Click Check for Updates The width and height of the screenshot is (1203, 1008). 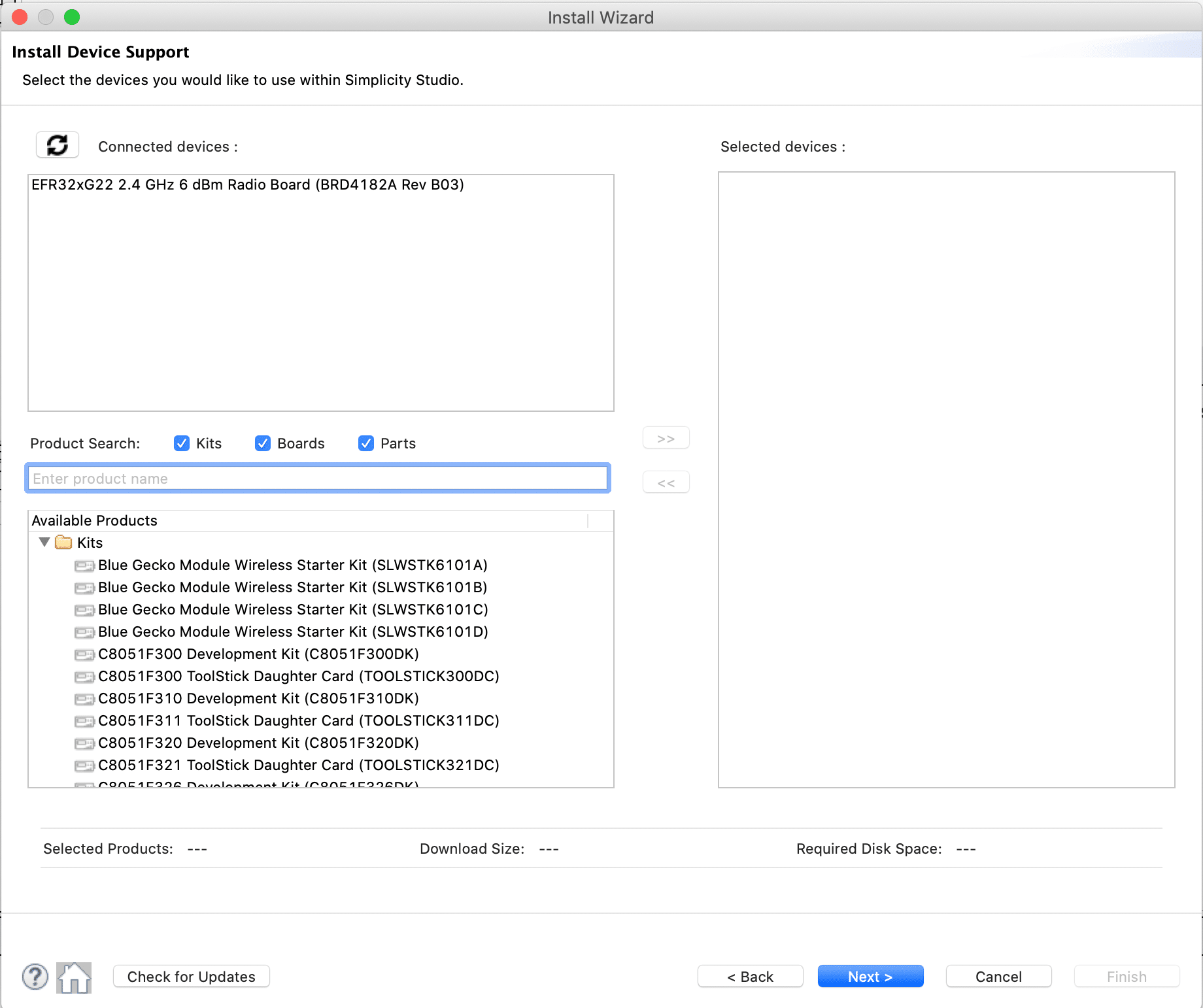coord(191,977)
